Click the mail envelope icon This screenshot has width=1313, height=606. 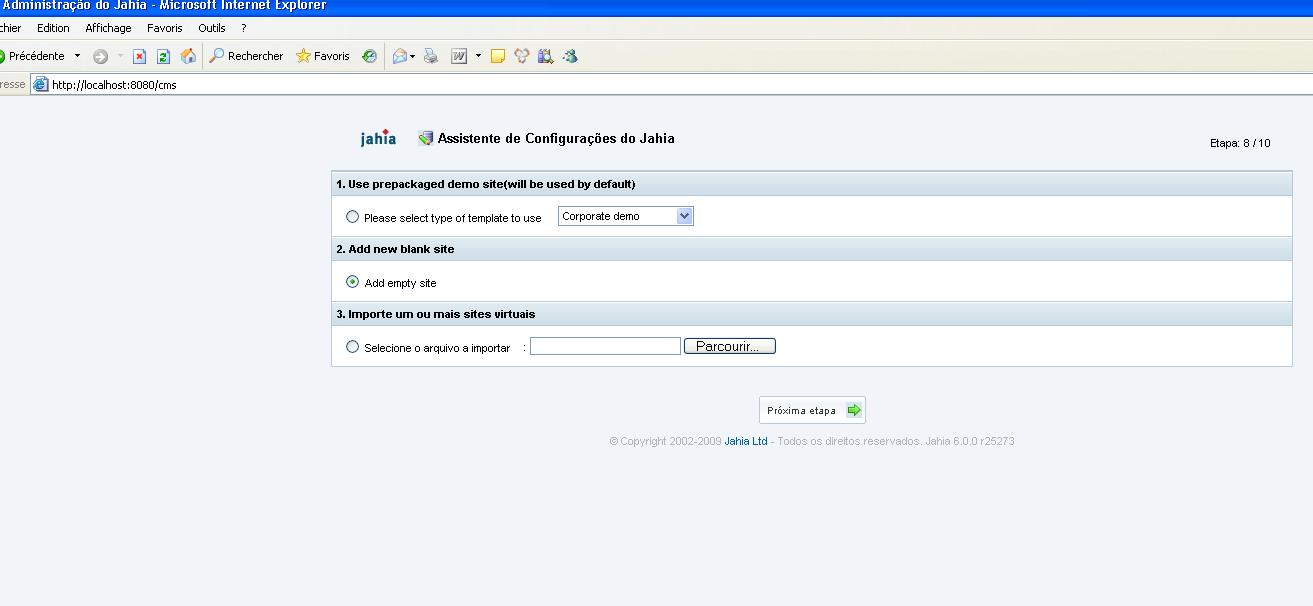coord(399,56)
